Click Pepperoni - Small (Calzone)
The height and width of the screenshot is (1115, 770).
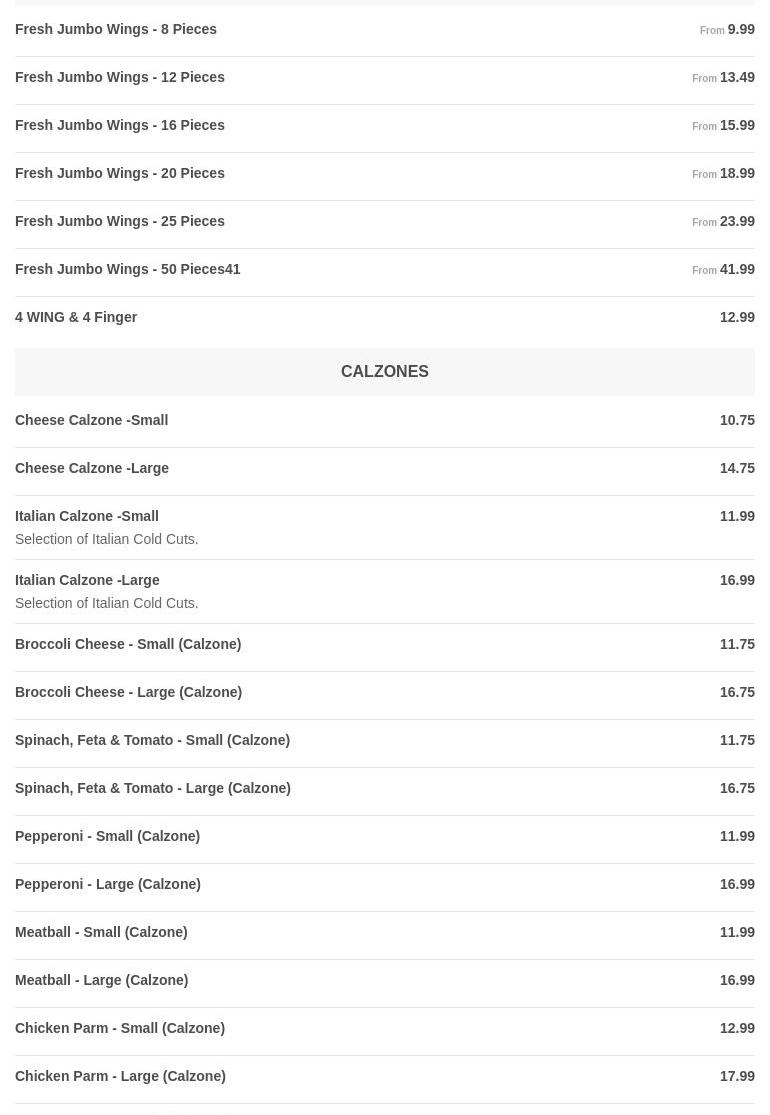click(x=107, y=836)
